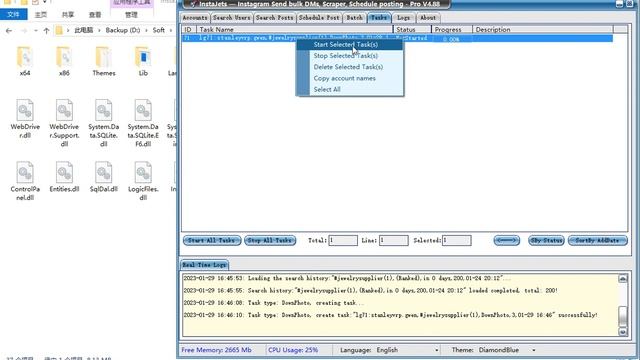The image size is (640, 360).
Task: Go back in Explorer navigation
Action: pos(9,30)
